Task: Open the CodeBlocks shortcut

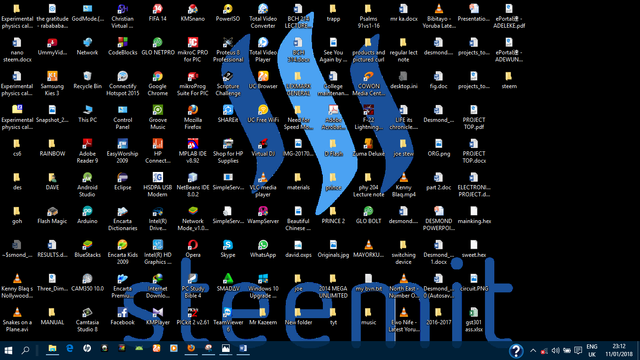Action: click(x=122, y=46)
